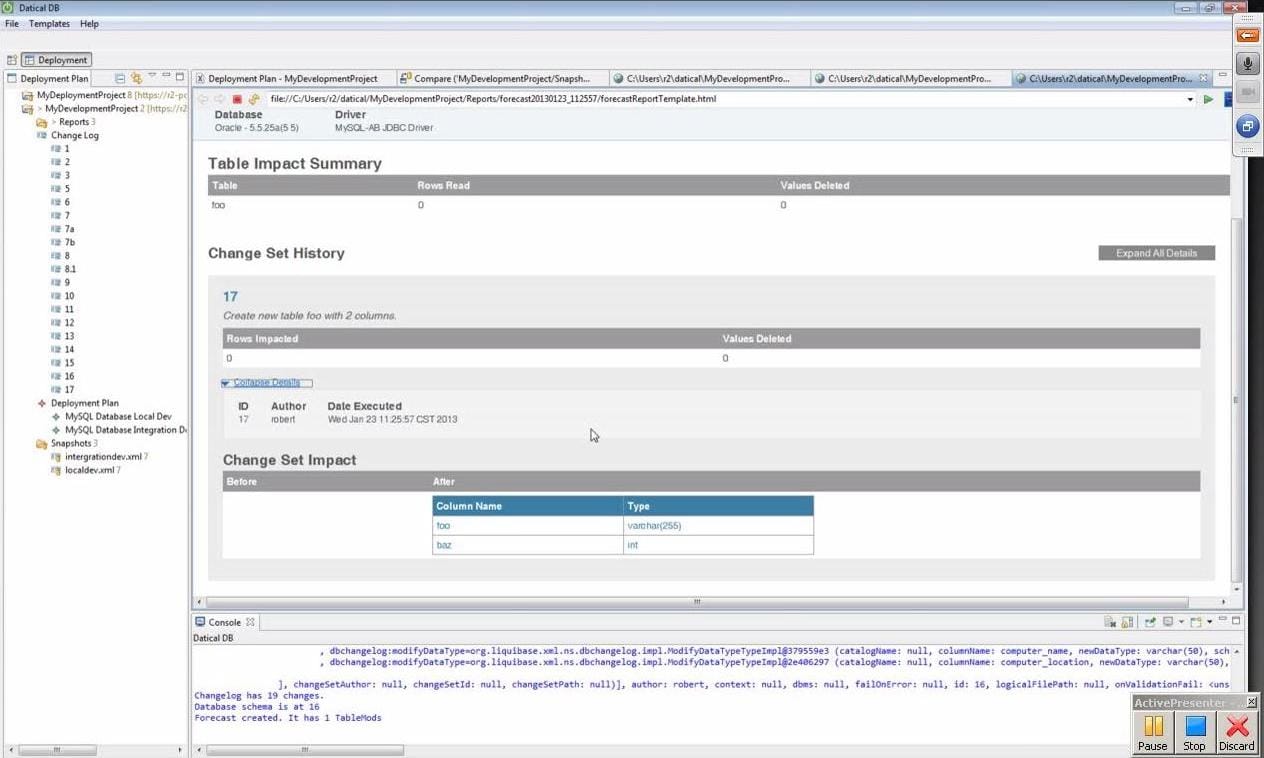Click Collapse All icon in Deployment Plan panel
1264x758 pixels.
120,78
